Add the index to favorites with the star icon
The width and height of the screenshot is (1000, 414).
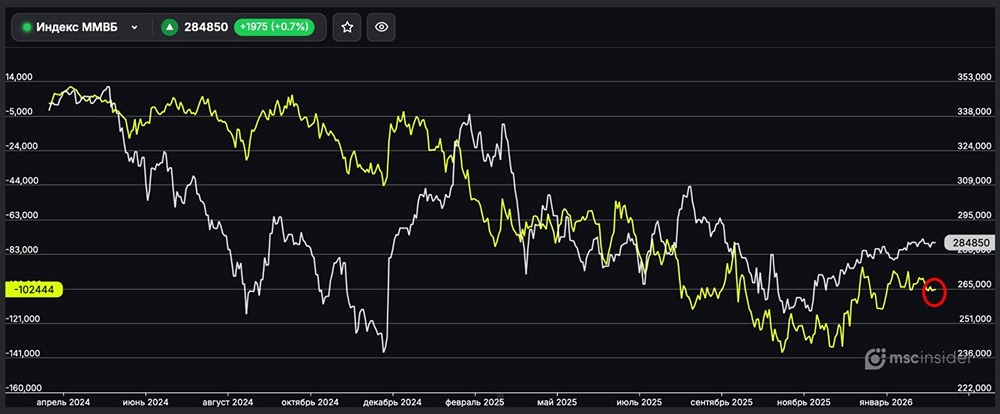347,28
